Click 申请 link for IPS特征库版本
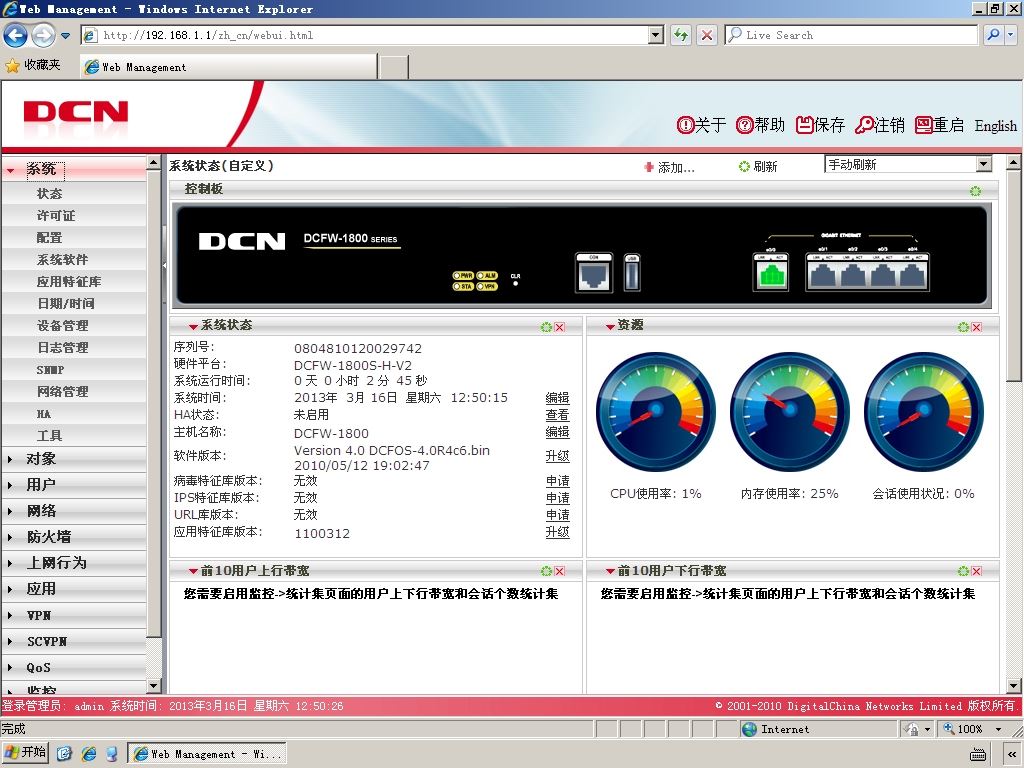 click(557, 498)
